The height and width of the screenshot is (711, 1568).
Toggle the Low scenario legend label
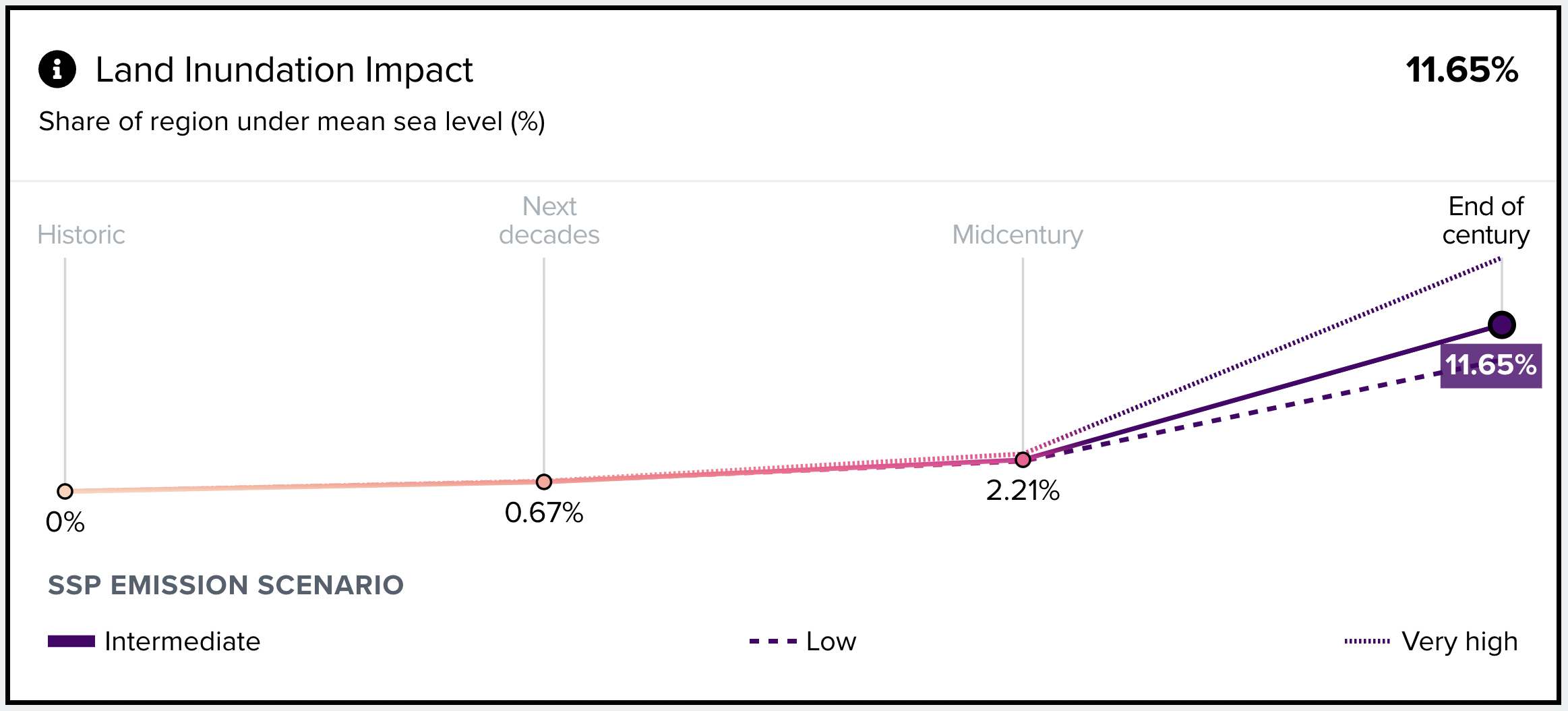(831, 642)
